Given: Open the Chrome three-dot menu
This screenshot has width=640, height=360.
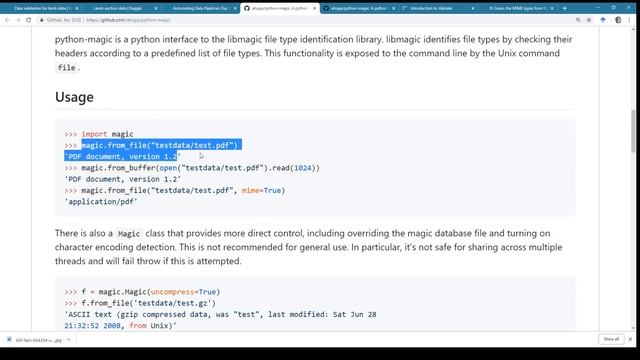Looking at the screenshot, I should click(629, 20).
